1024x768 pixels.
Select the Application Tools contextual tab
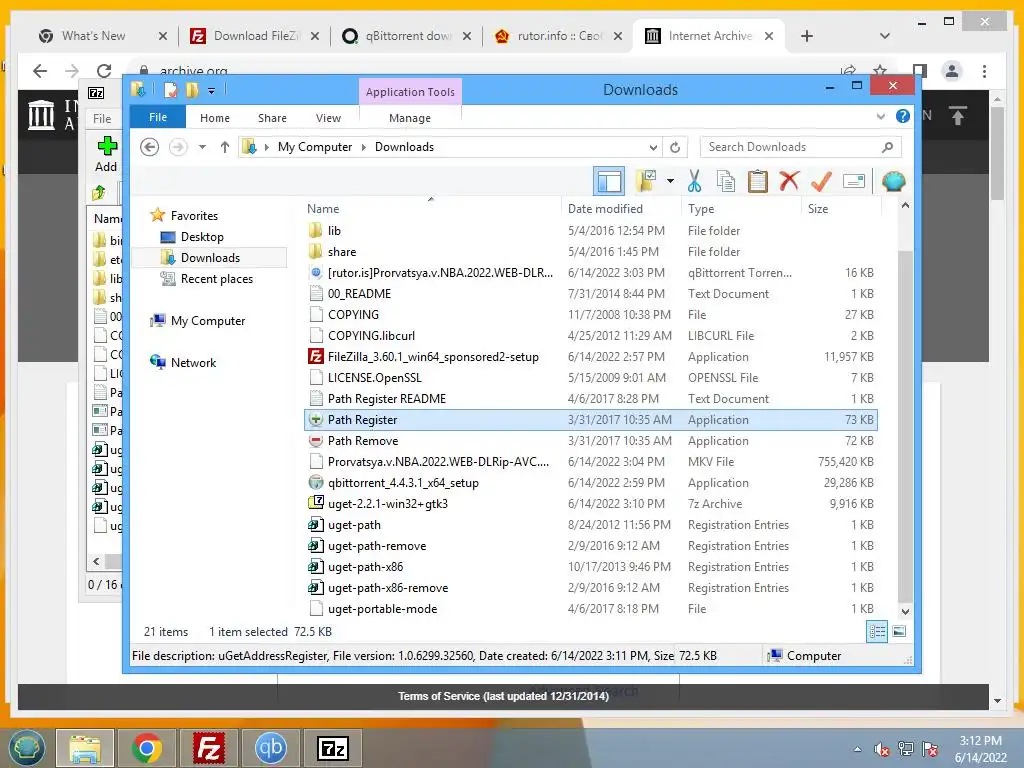pyautogui.click(x=410, y=92)
